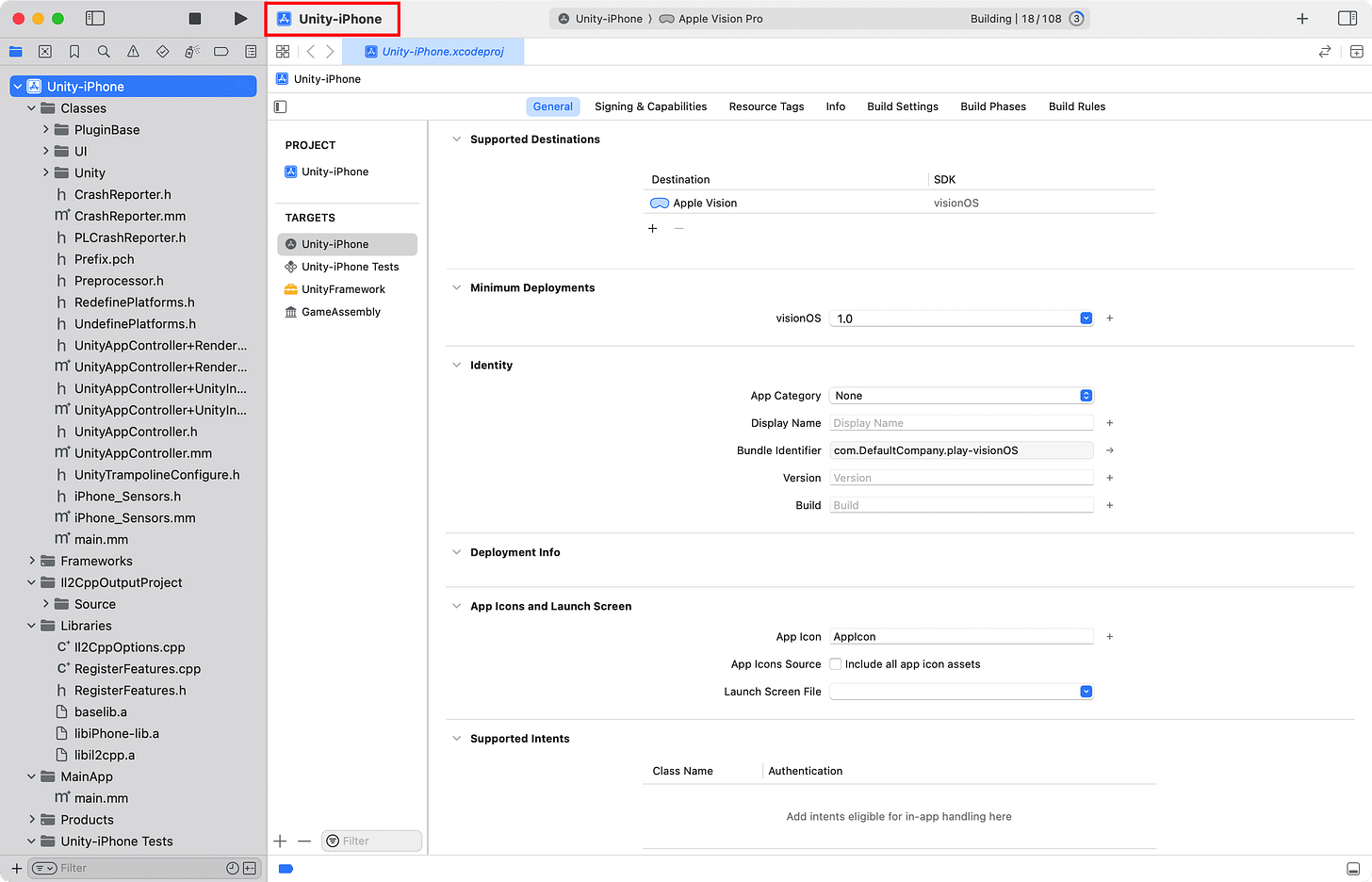Viewport: 1372px width, 882px height.
Task: Add a new target with plus
Action: 280,841
